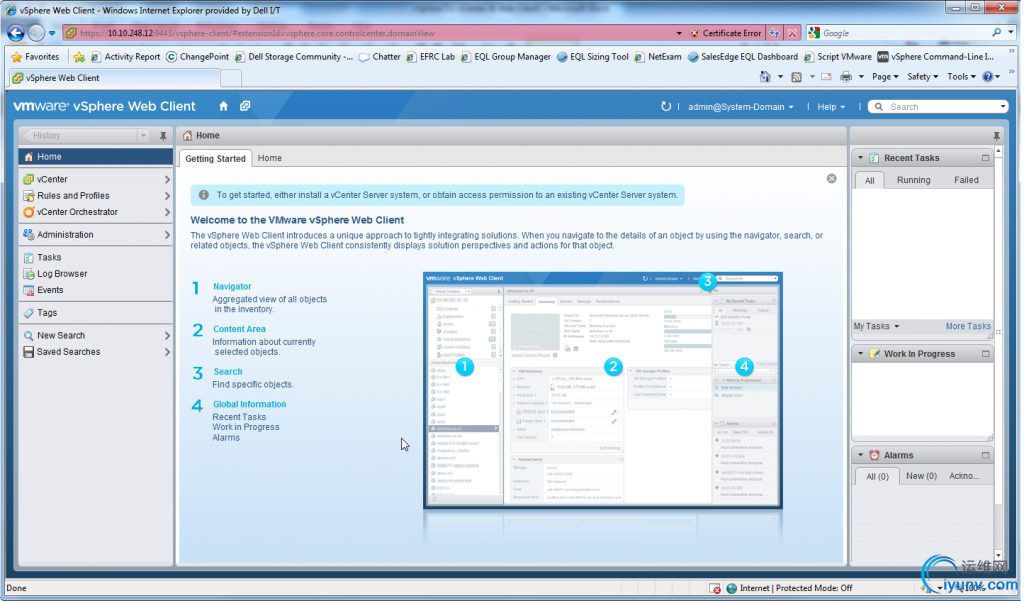Click the More Tasks link
Viewport: 1024px width, 601px height.
tap(968, 326)
